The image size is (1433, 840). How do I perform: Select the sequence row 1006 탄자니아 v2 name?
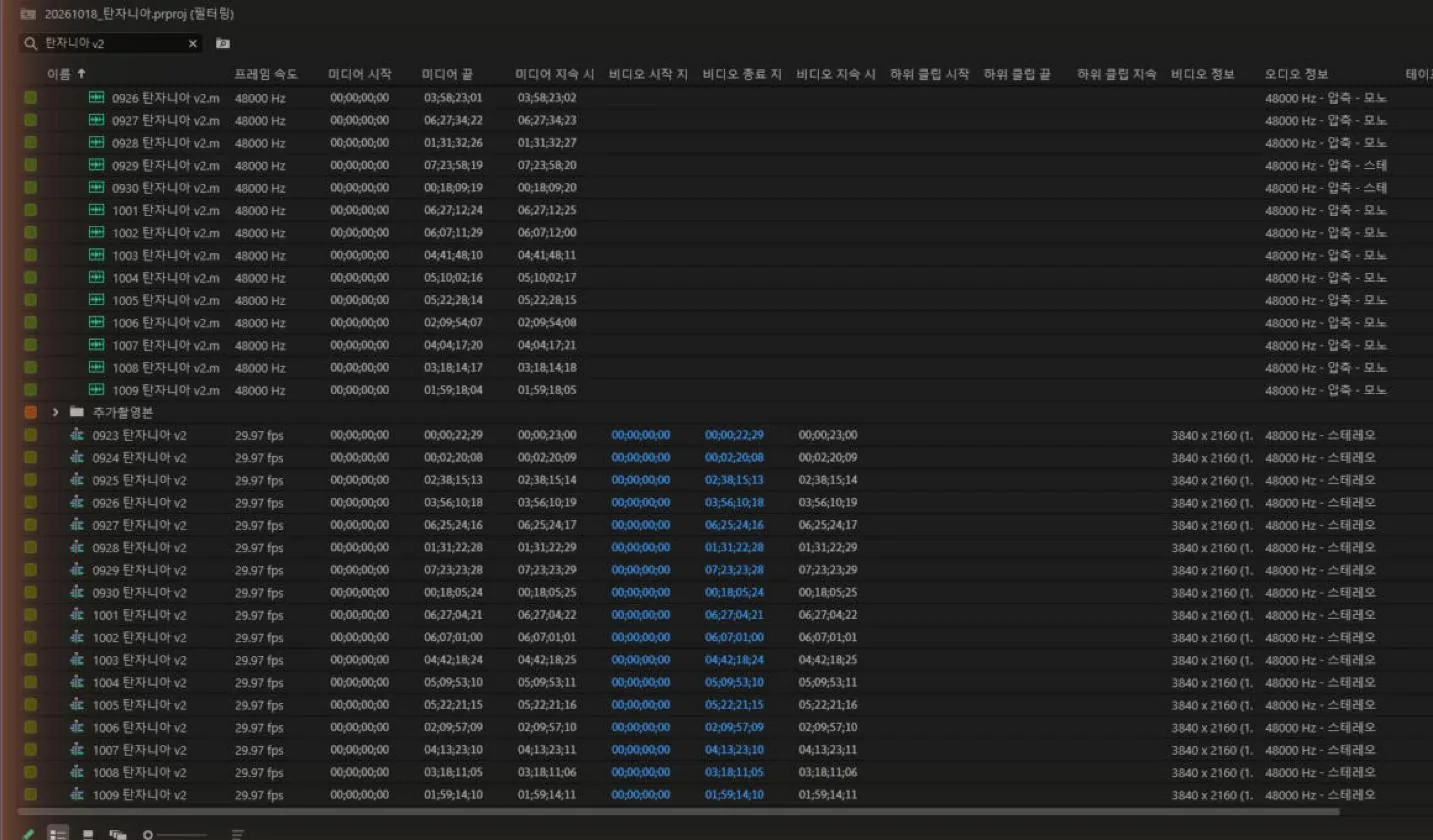[x=140, y=728]
